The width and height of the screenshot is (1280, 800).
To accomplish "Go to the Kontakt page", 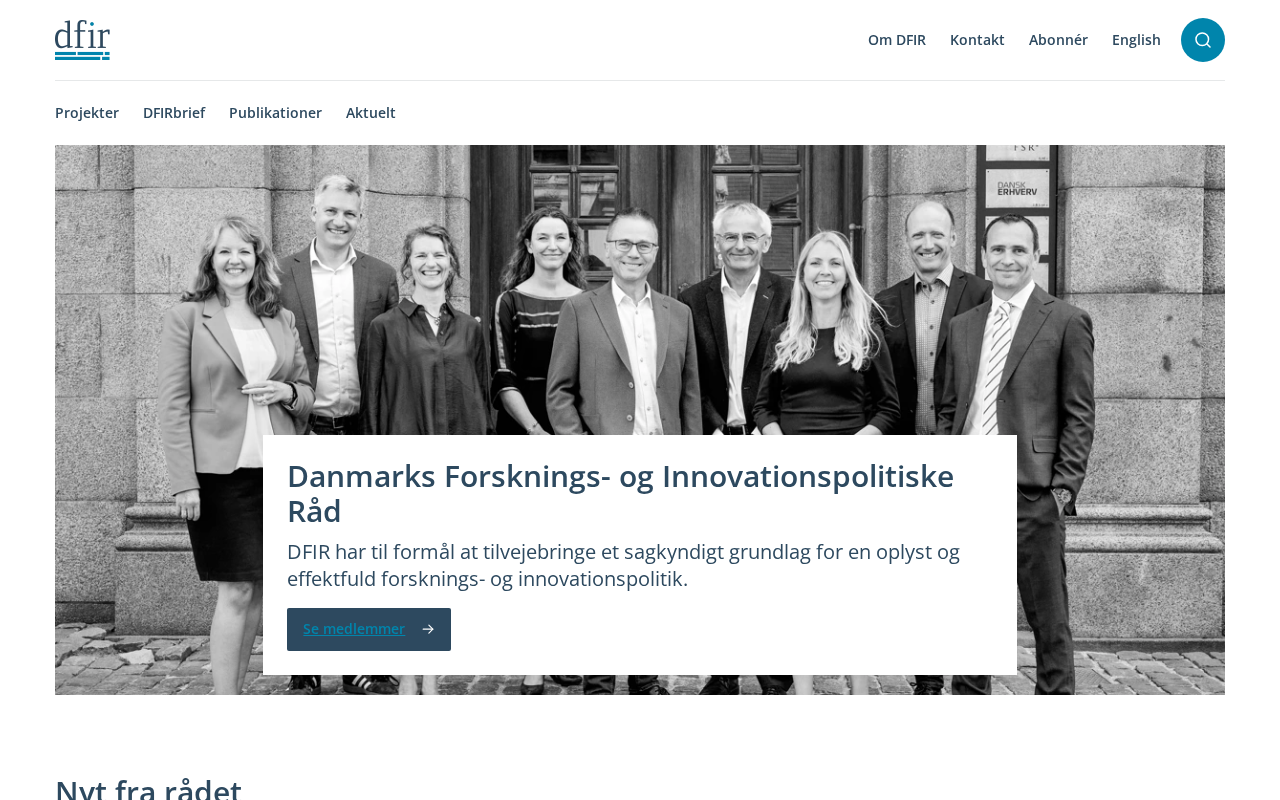I will [x=977, y=40].
